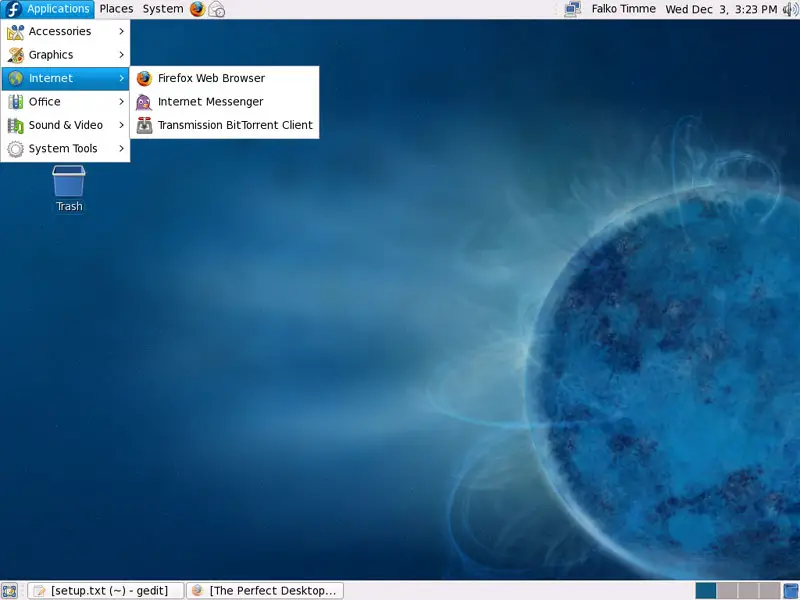Image resolution: width=800 pixels, height=600 pixels.
Task: Open the Office submenu
Action: pos(65,102)
